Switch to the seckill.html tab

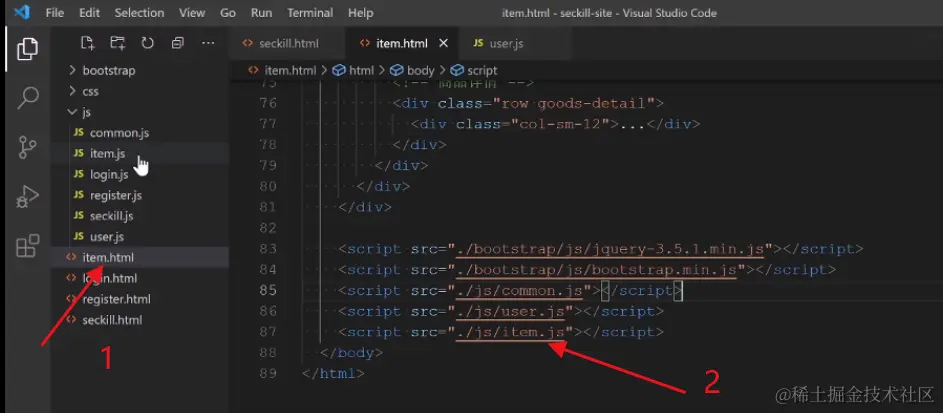[x=288, y=43]
